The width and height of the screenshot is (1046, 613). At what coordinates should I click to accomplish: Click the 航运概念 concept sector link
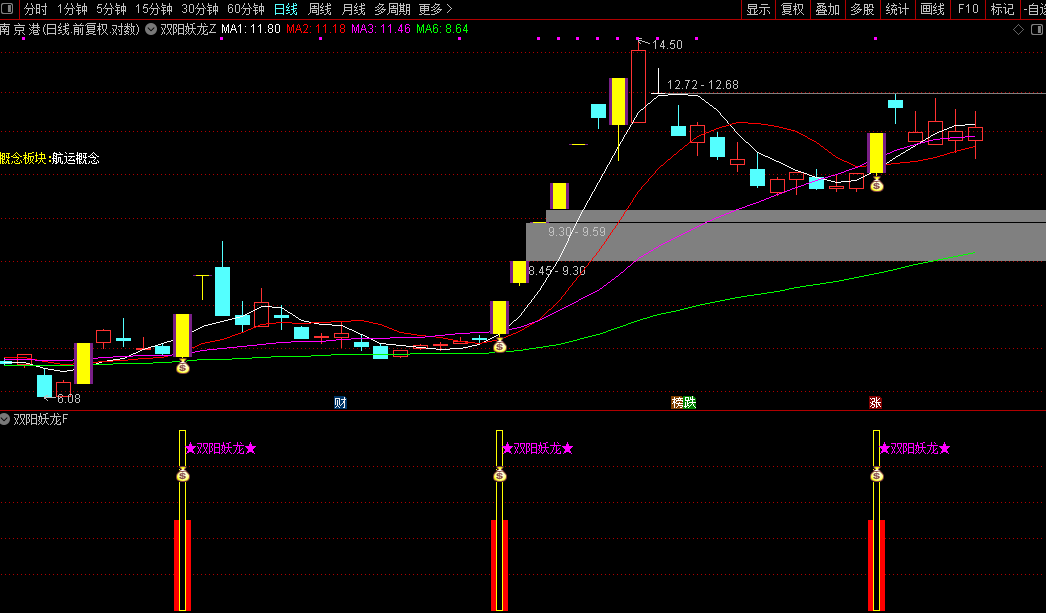(75, 158)
